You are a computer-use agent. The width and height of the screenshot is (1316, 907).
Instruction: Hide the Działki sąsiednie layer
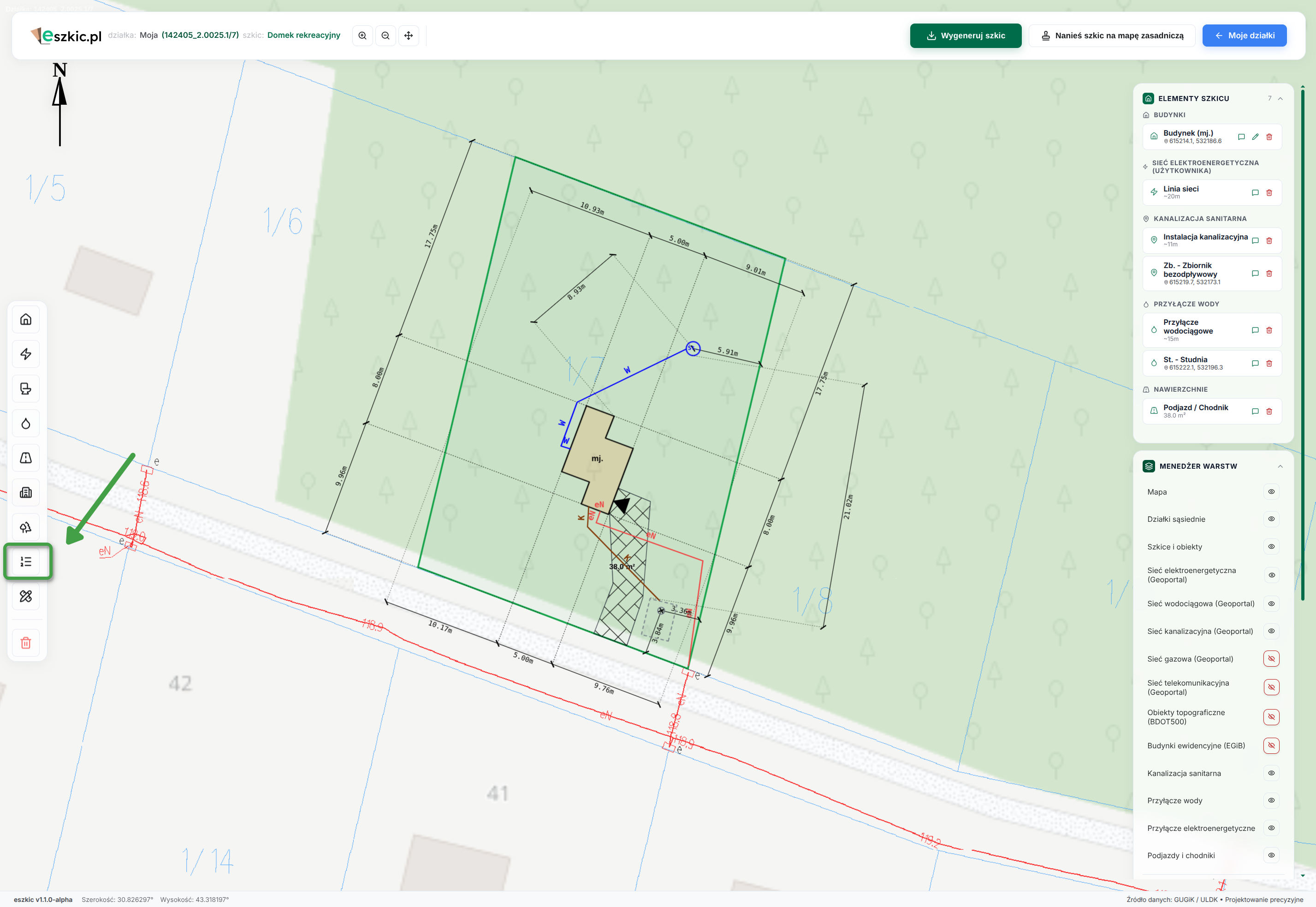(x=1272, y=519)
